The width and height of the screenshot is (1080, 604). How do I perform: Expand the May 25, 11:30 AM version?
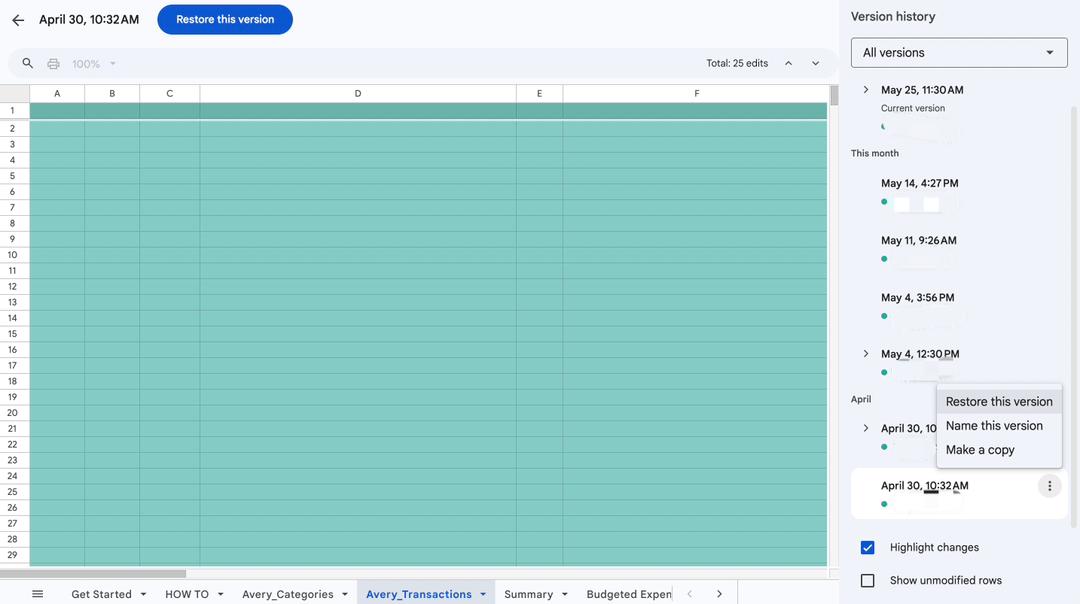[x=866, y=90]
